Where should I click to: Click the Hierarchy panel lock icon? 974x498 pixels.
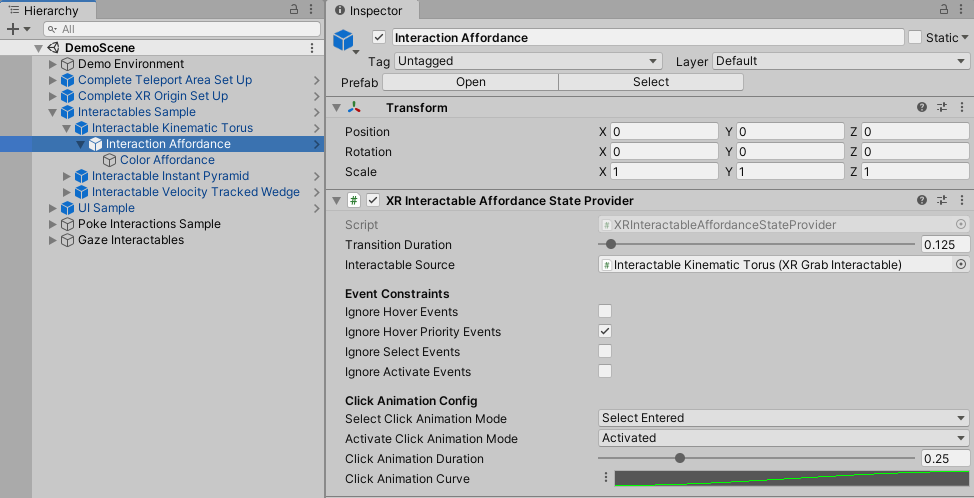(294, 9)
